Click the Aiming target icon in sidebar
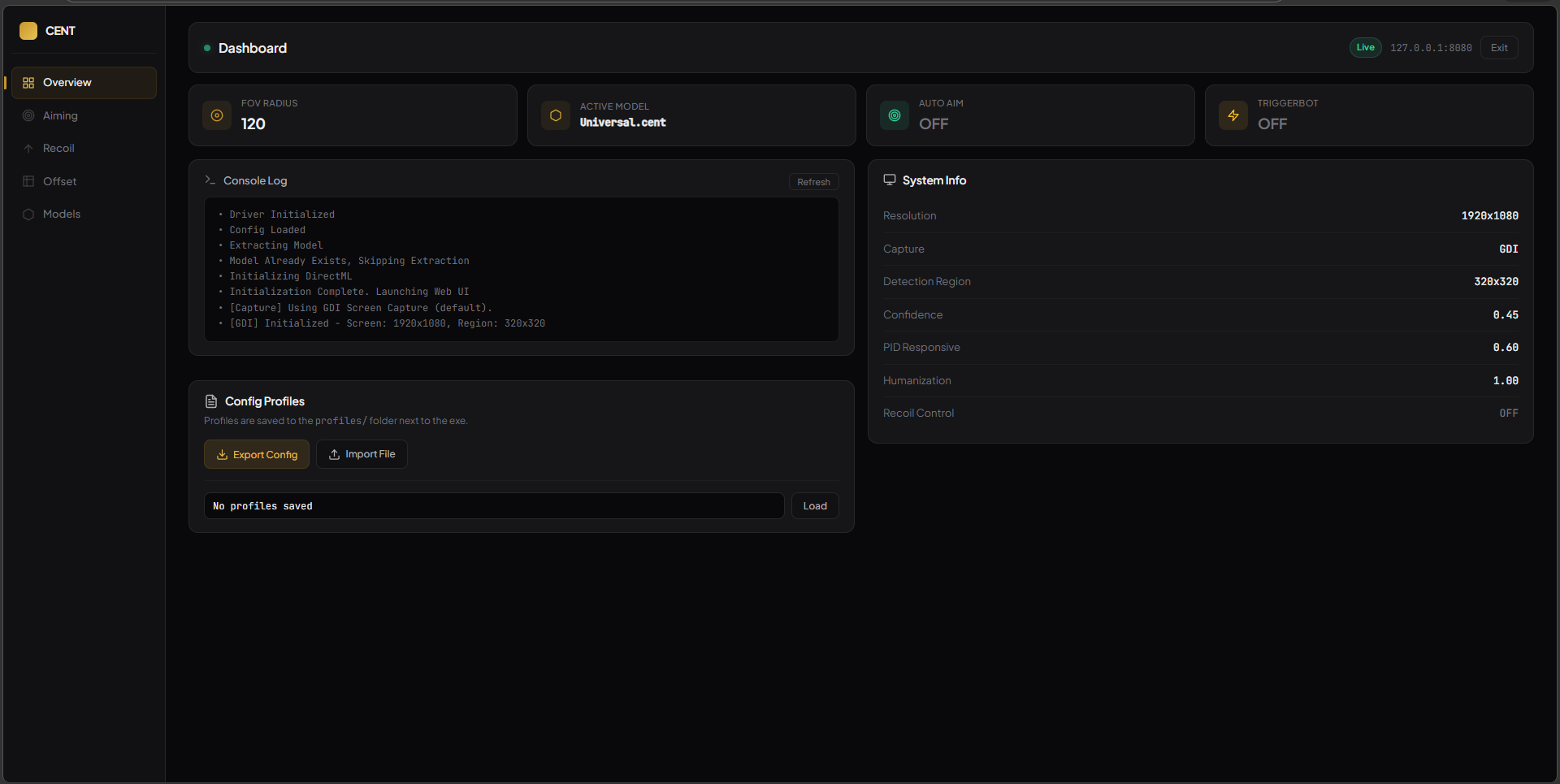1560x784 pixels. tap(28, 115)
